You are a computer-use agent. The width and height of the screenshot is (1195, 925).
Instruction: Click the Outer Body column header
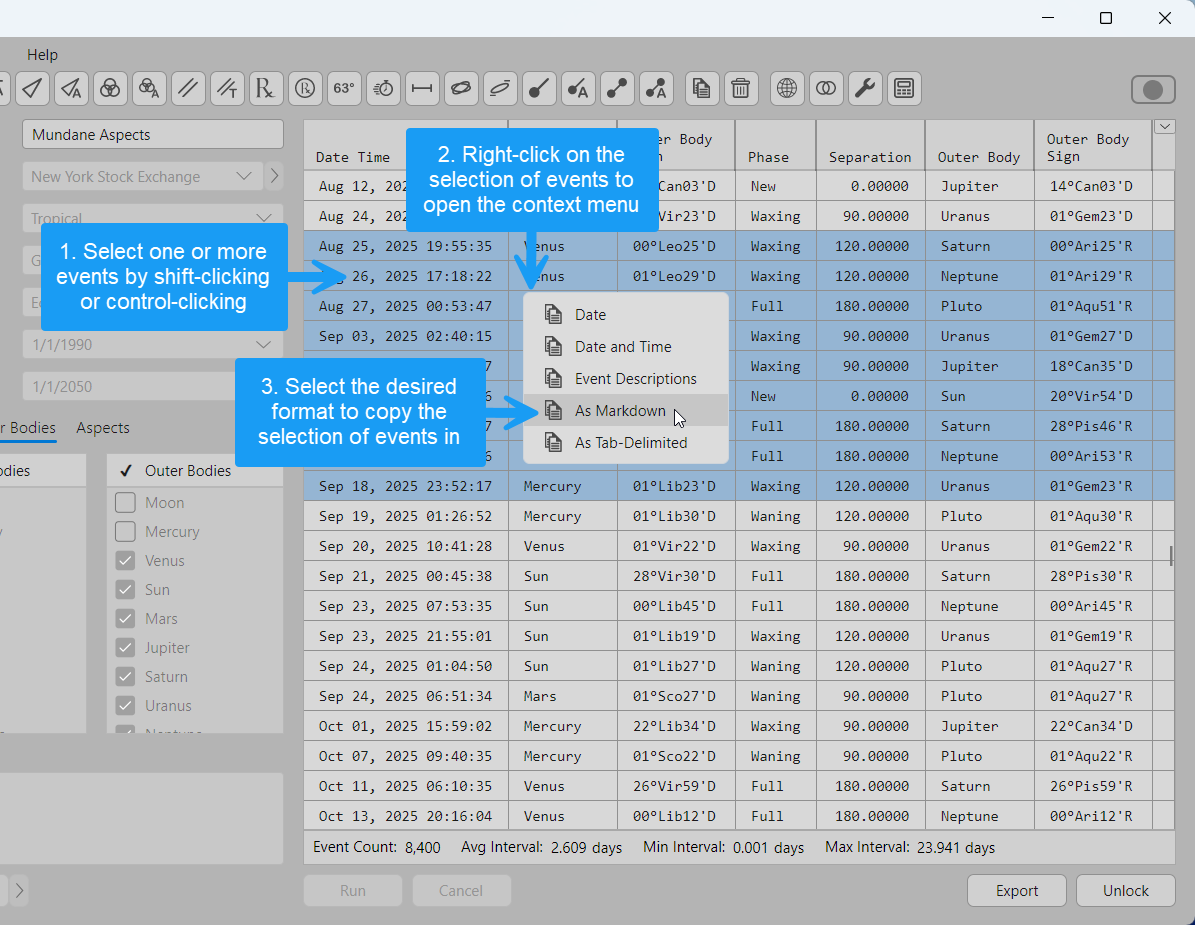coord(979,145)
